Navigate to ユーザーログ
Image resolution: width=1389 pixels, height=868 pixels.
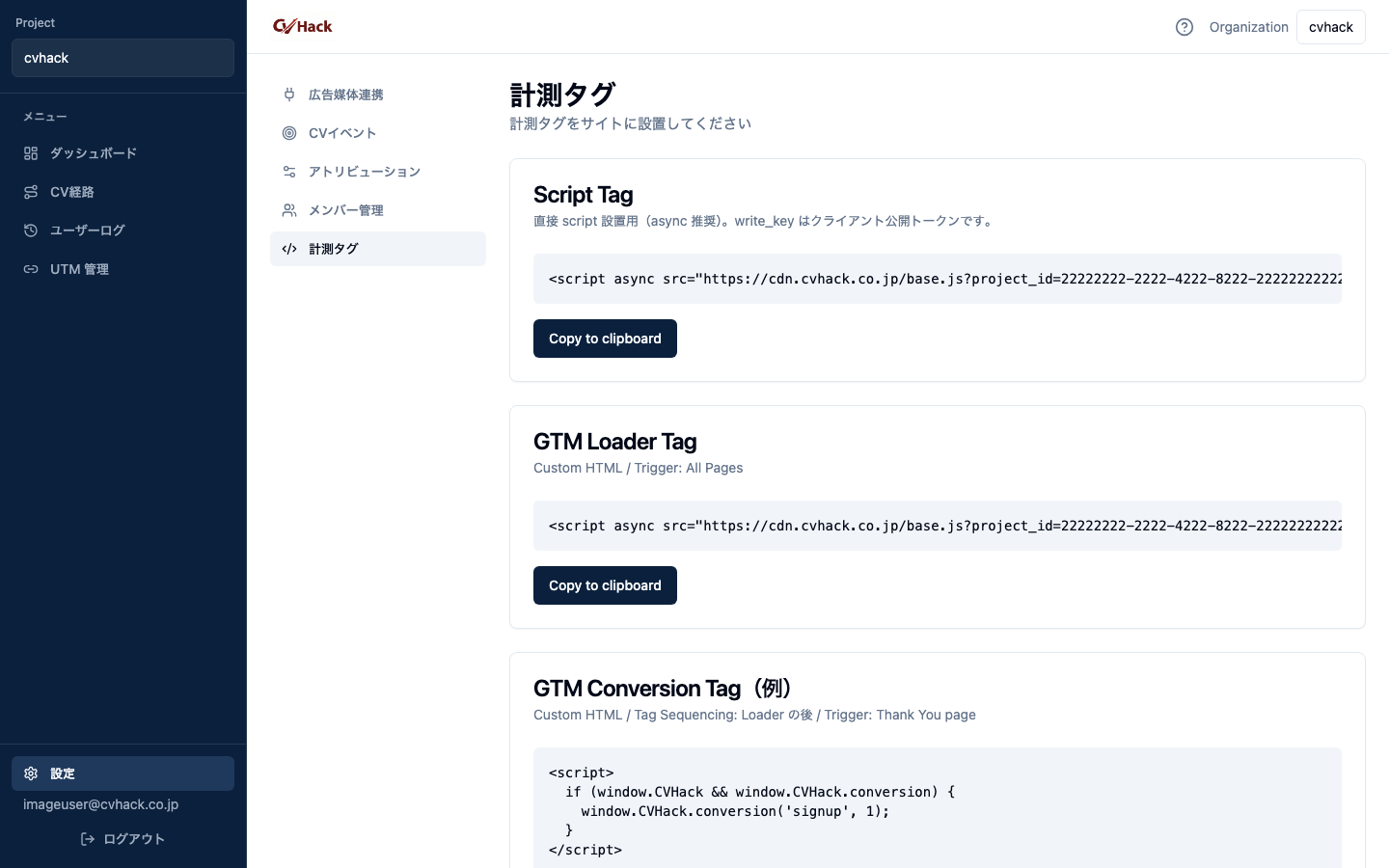(123, 231)
